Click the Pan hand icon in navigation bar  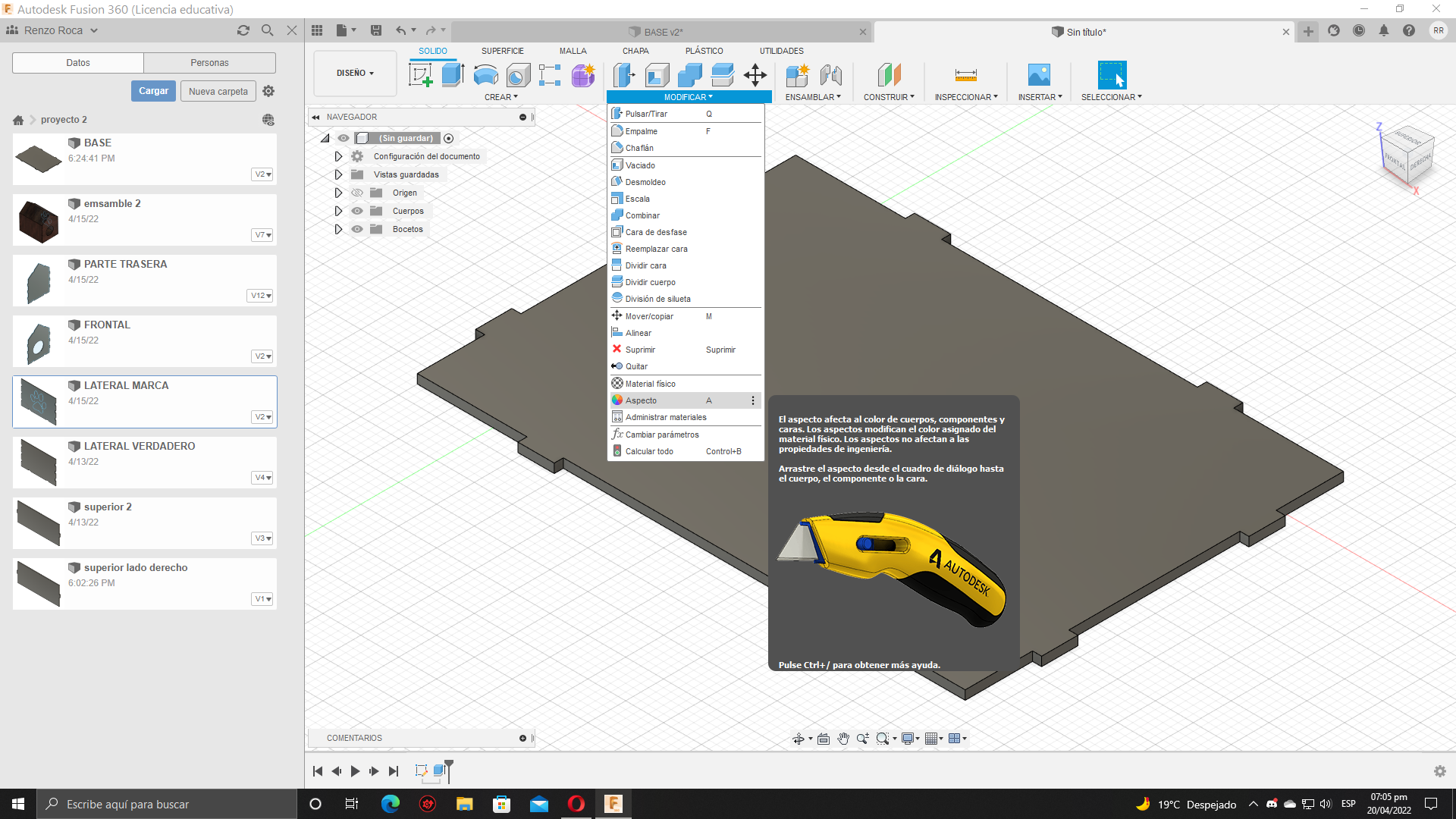tap(843, 739)
